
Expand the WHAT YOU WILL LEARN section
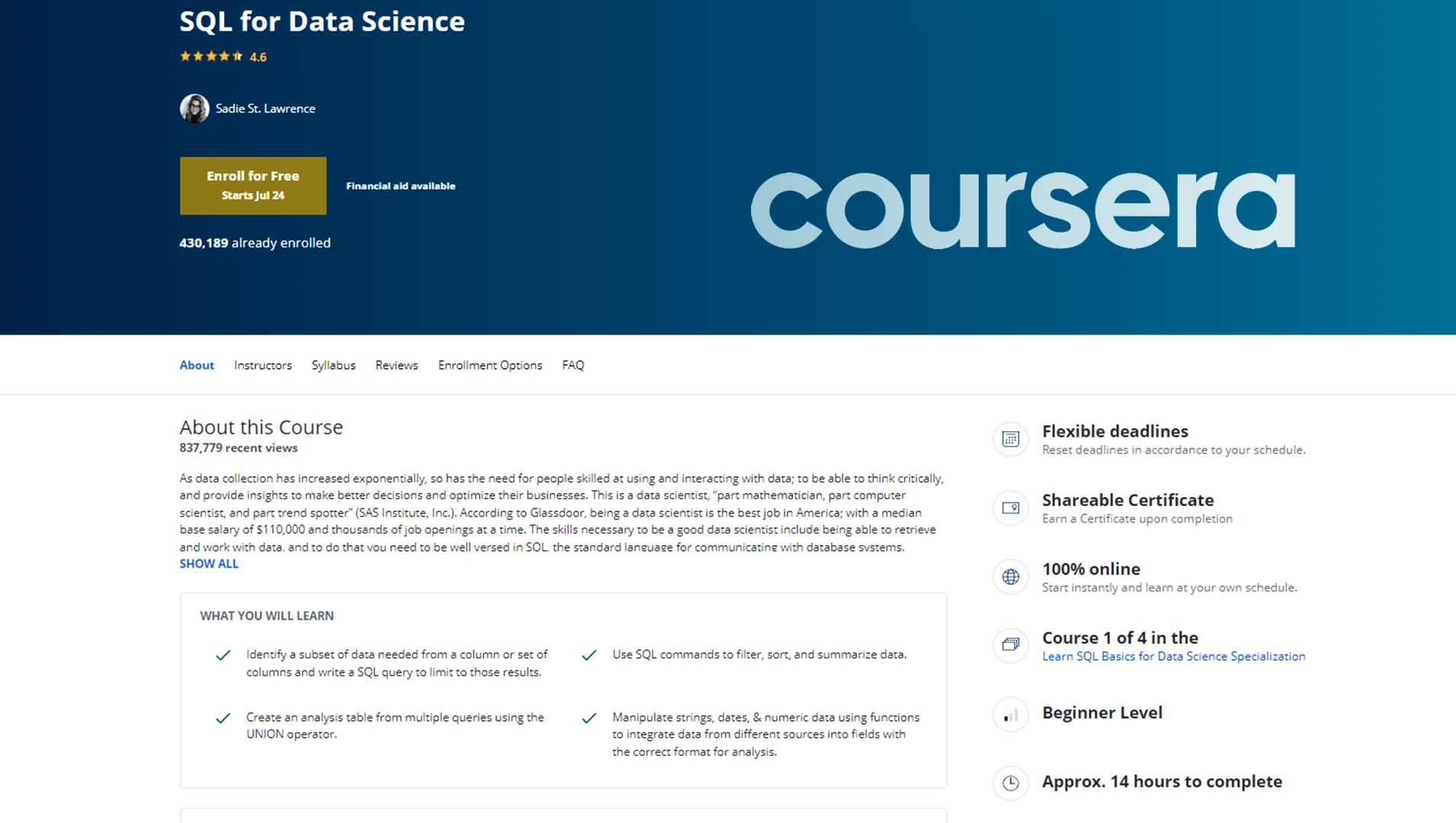[266, 615]
